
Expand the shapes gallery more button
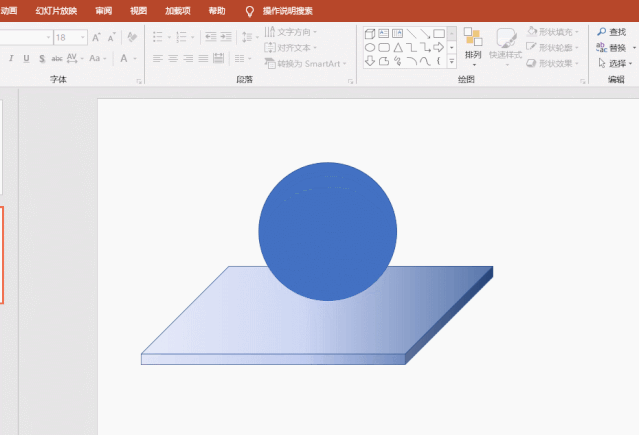pos(451,61)
